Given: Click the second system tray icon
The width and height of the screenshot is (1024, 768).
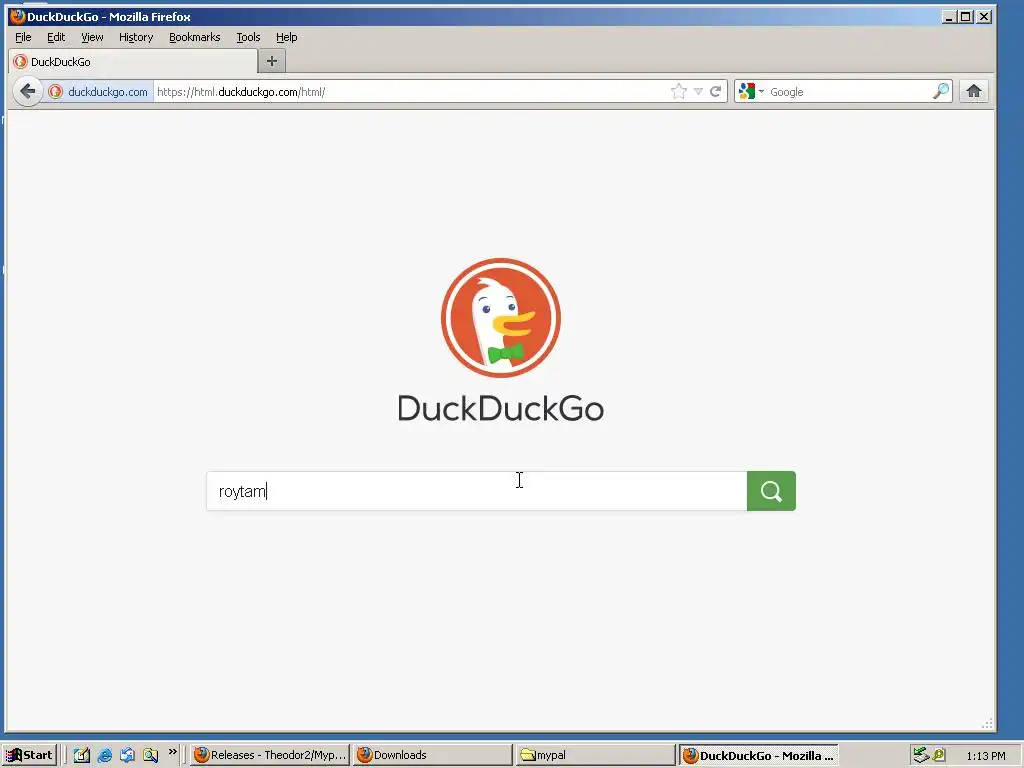Looking at the screenshot, I should [x=939, y=755].
